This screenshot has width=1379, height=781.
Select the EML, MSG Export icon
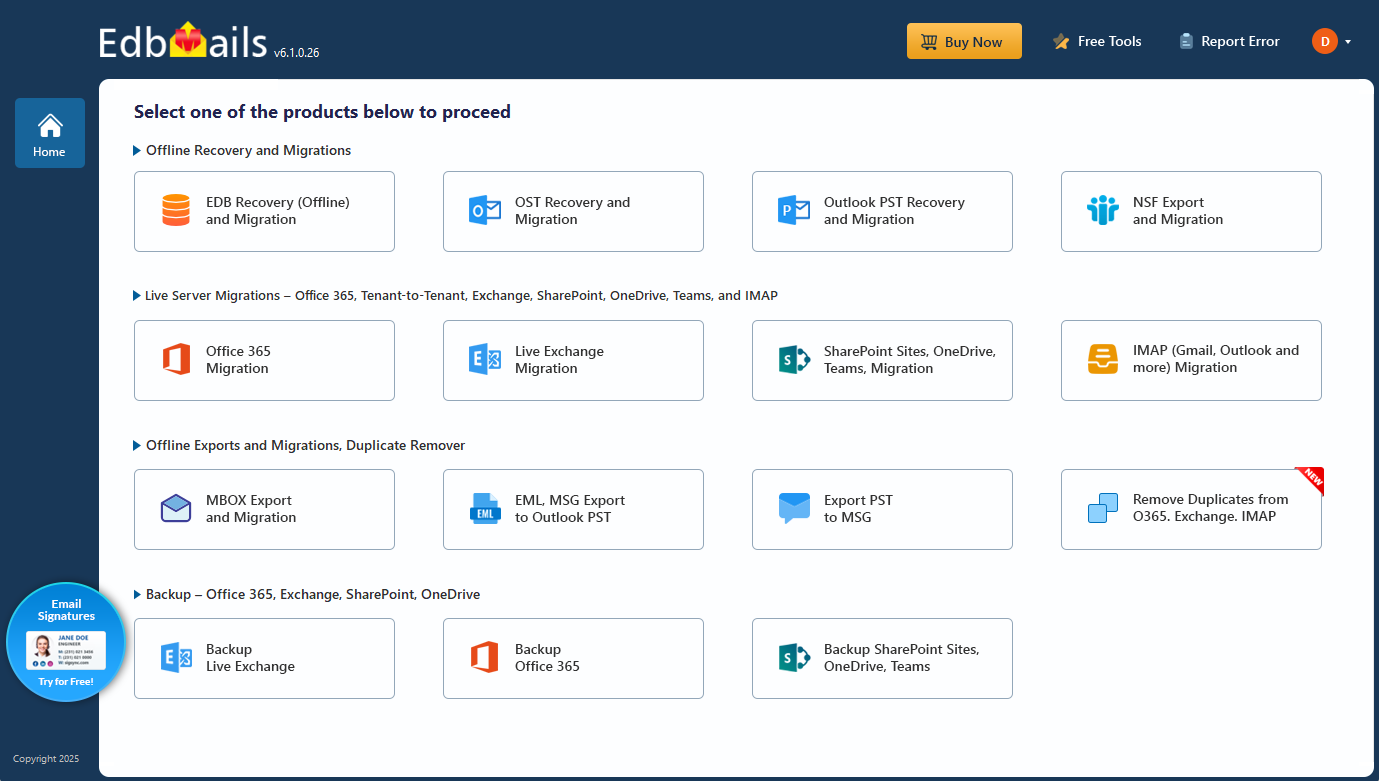[x=484, y=509]
